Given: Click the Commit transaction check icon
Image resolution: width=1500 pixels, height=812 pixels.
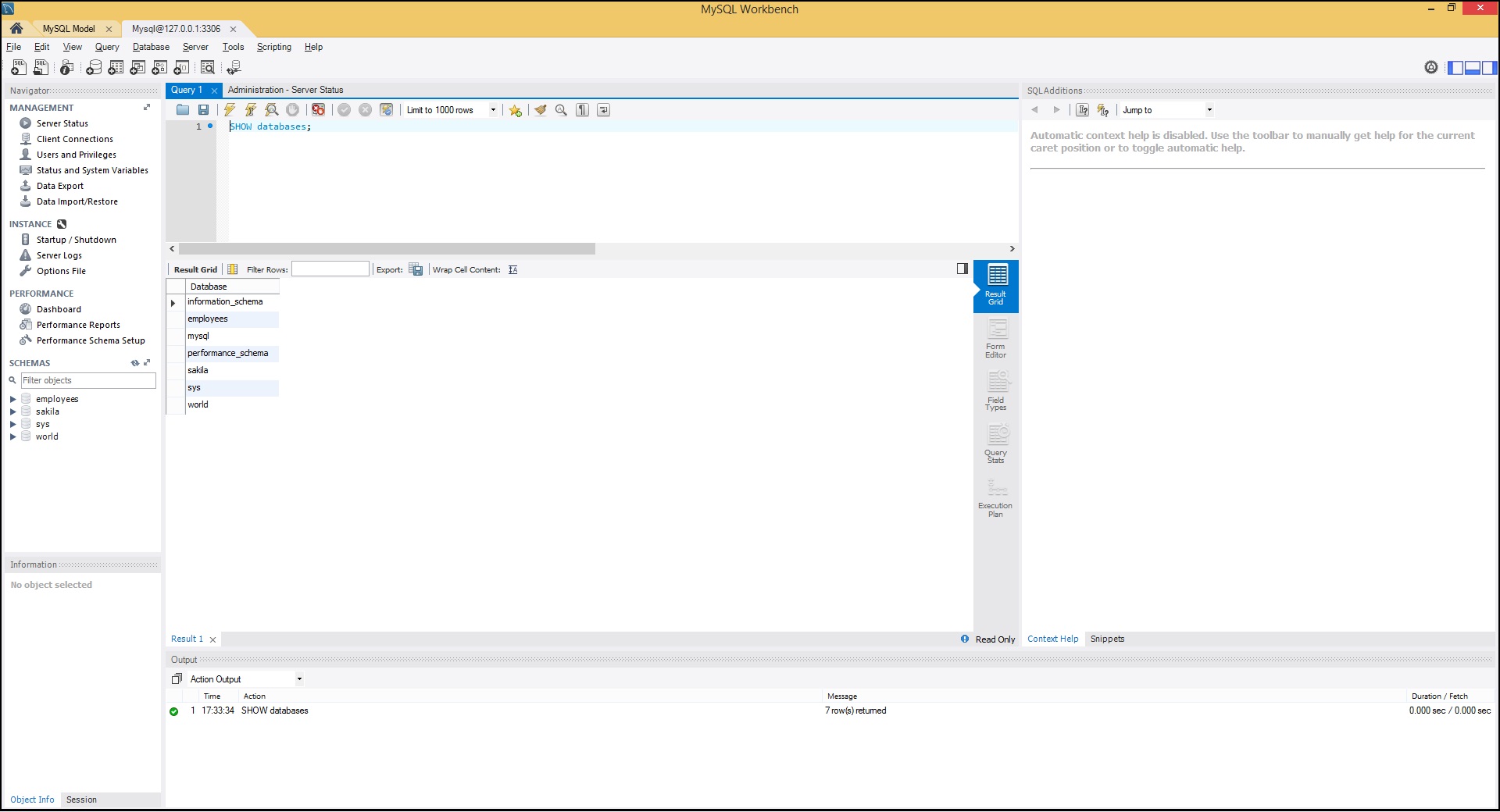Looking at the screenshot, I should point(345,110).
